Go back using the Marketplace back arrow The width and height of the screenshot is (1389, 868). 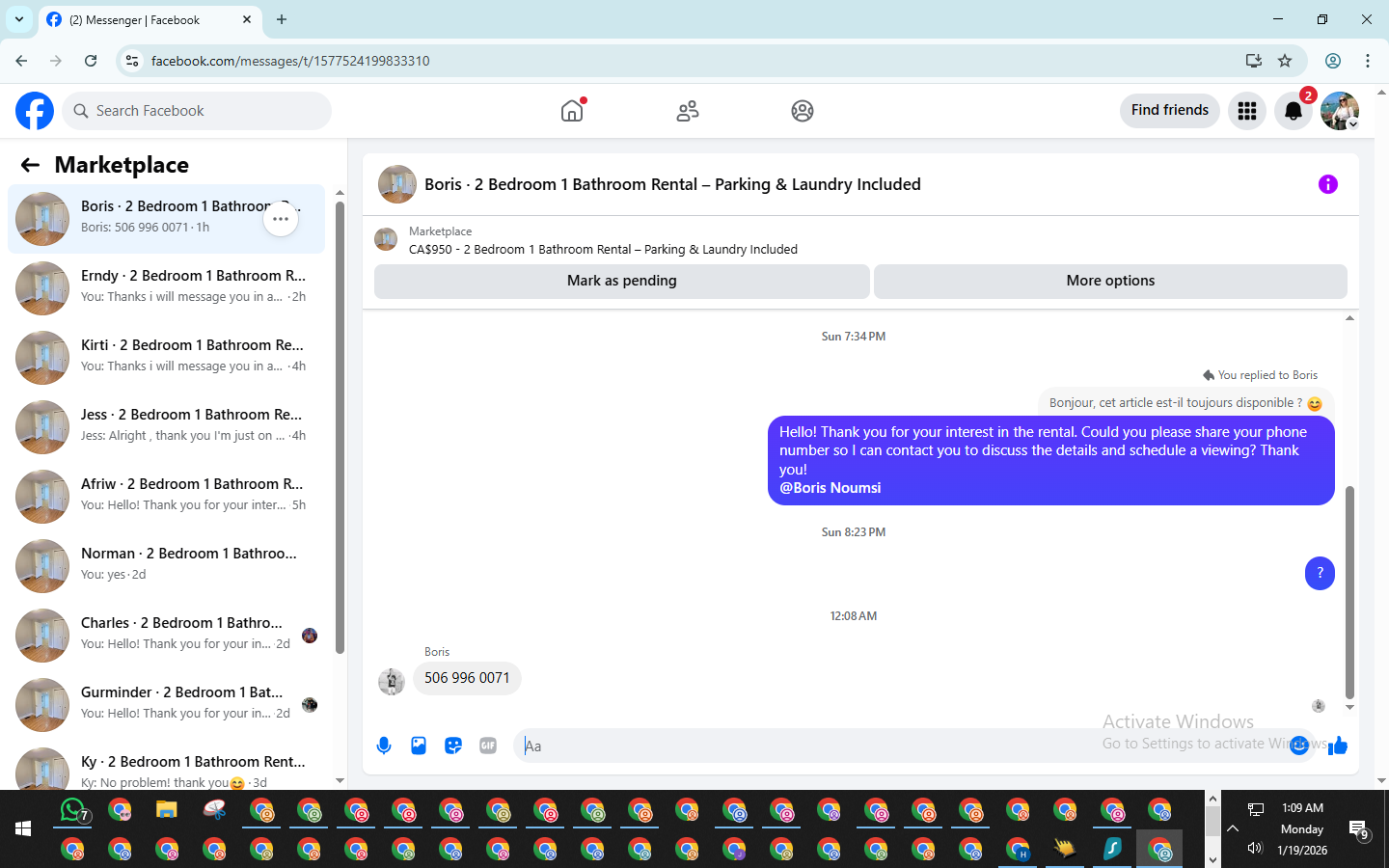[30, 165]
